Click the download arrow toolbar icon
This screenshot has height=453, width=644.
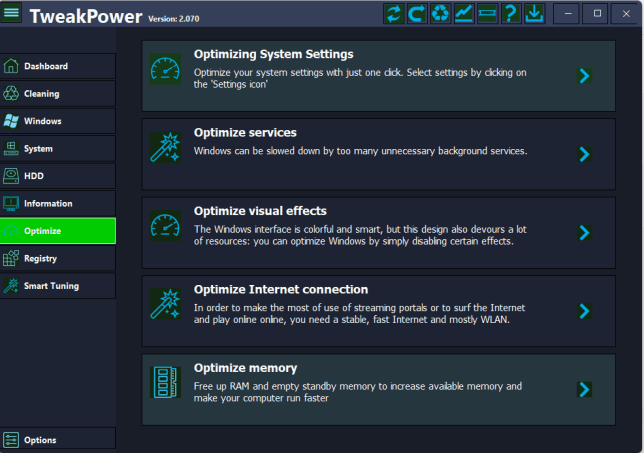tap(534, 14)
